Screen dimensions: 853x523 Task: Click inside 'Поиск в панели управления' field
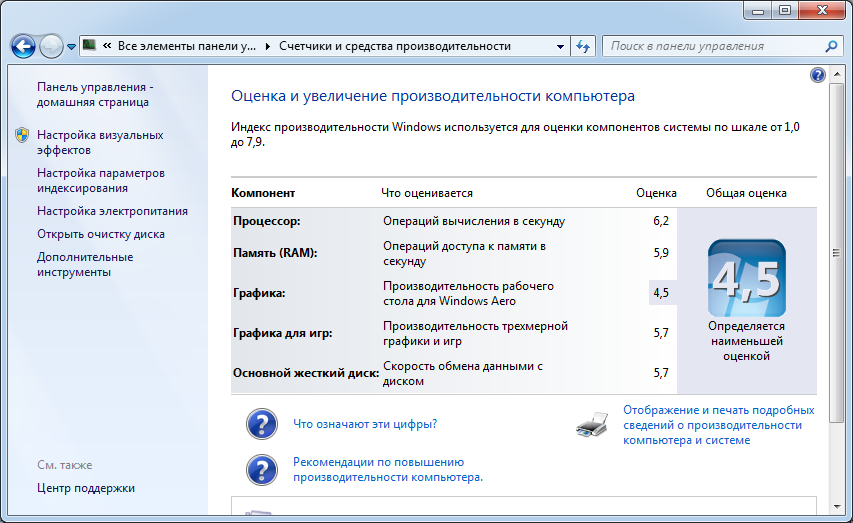(x=710, y=46)
